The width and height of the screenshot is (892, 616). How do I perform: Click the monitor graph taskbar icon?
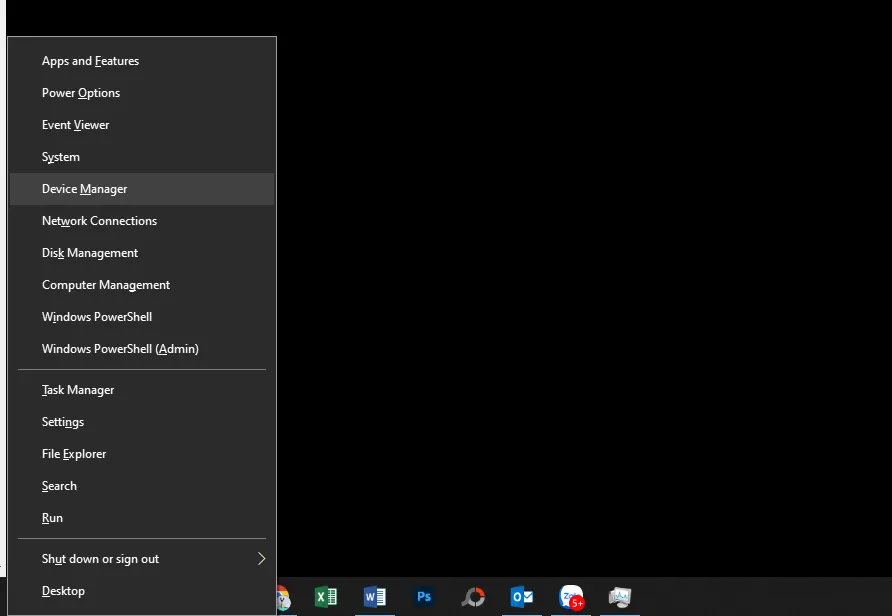tap(620, 597)
